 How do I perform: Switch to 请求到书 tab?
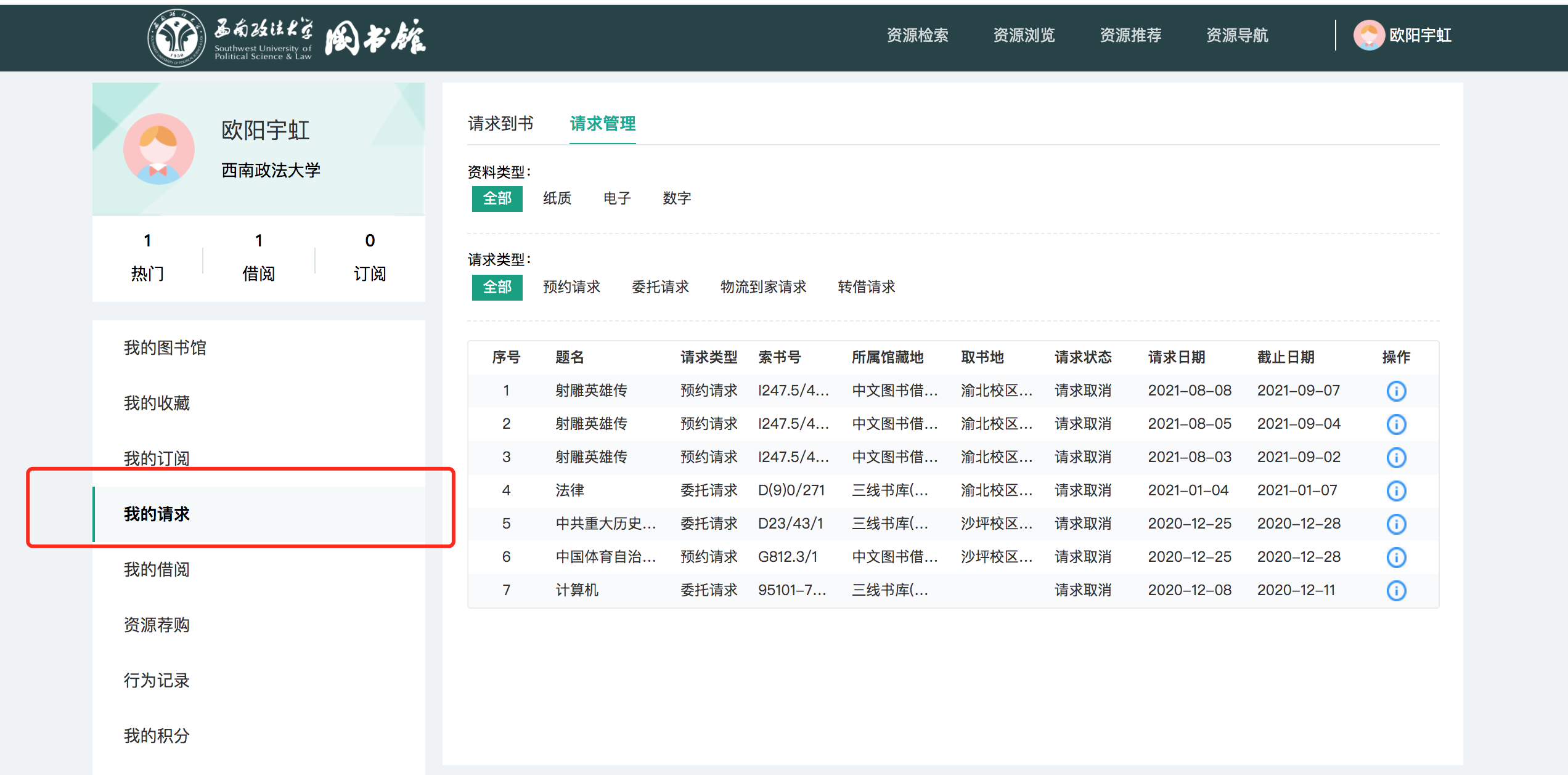(500, 124)
